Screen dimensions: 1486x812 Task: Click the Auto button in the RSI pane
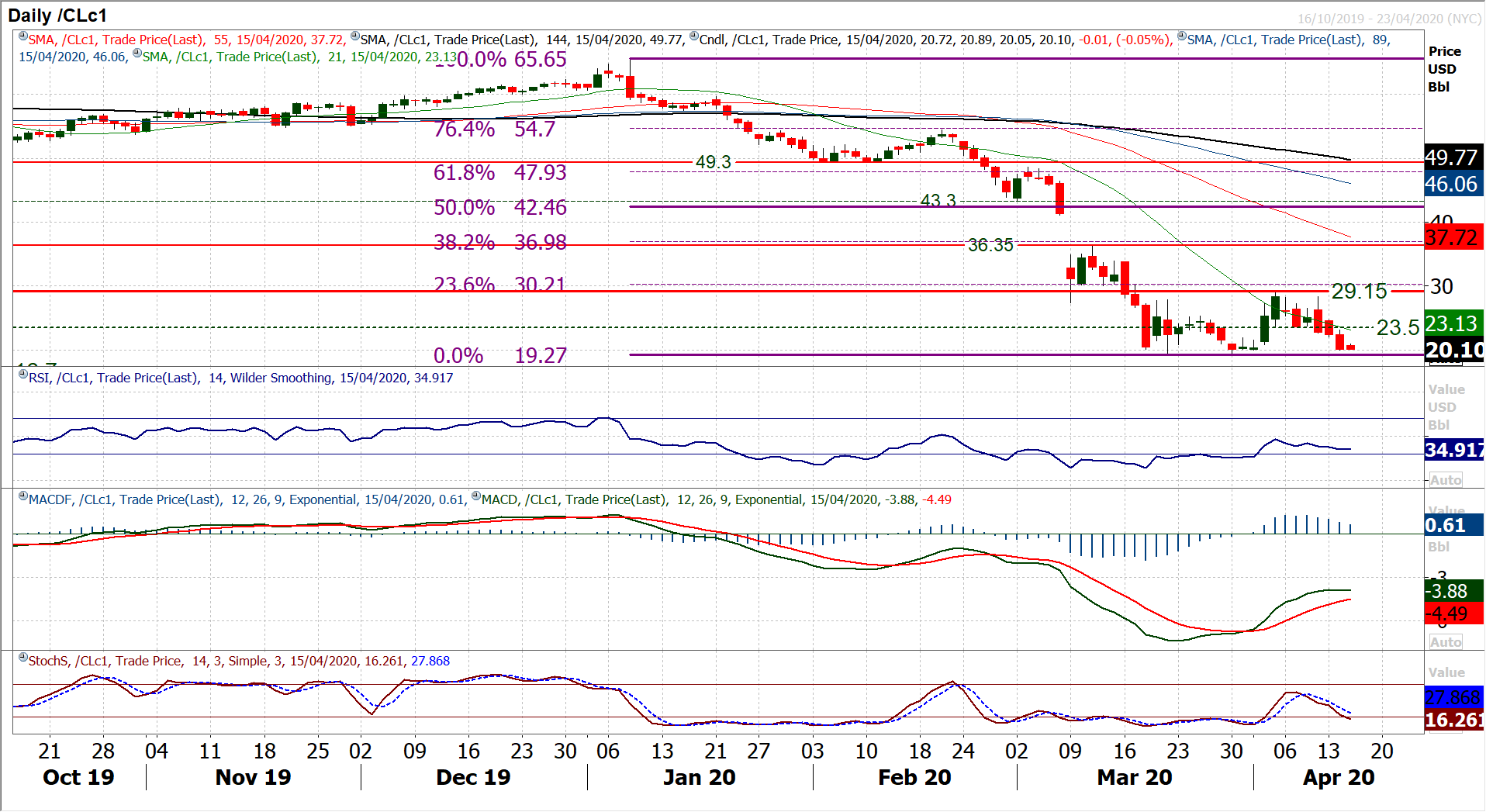coord(1446,480)
